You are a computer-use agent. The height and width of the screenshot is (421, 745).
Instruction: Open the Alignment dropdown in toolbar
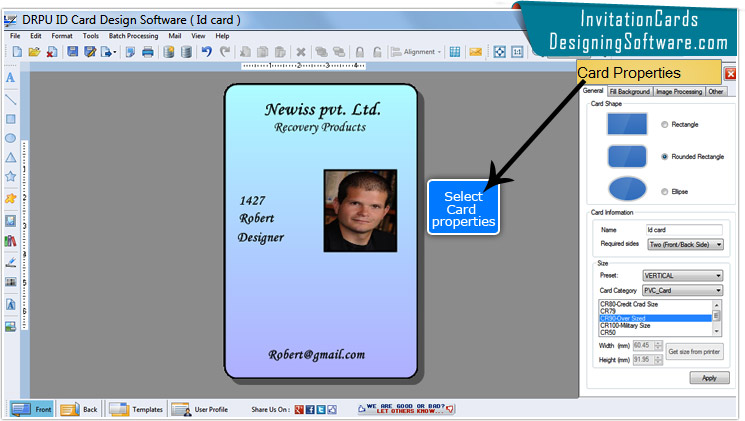[417, 52]
